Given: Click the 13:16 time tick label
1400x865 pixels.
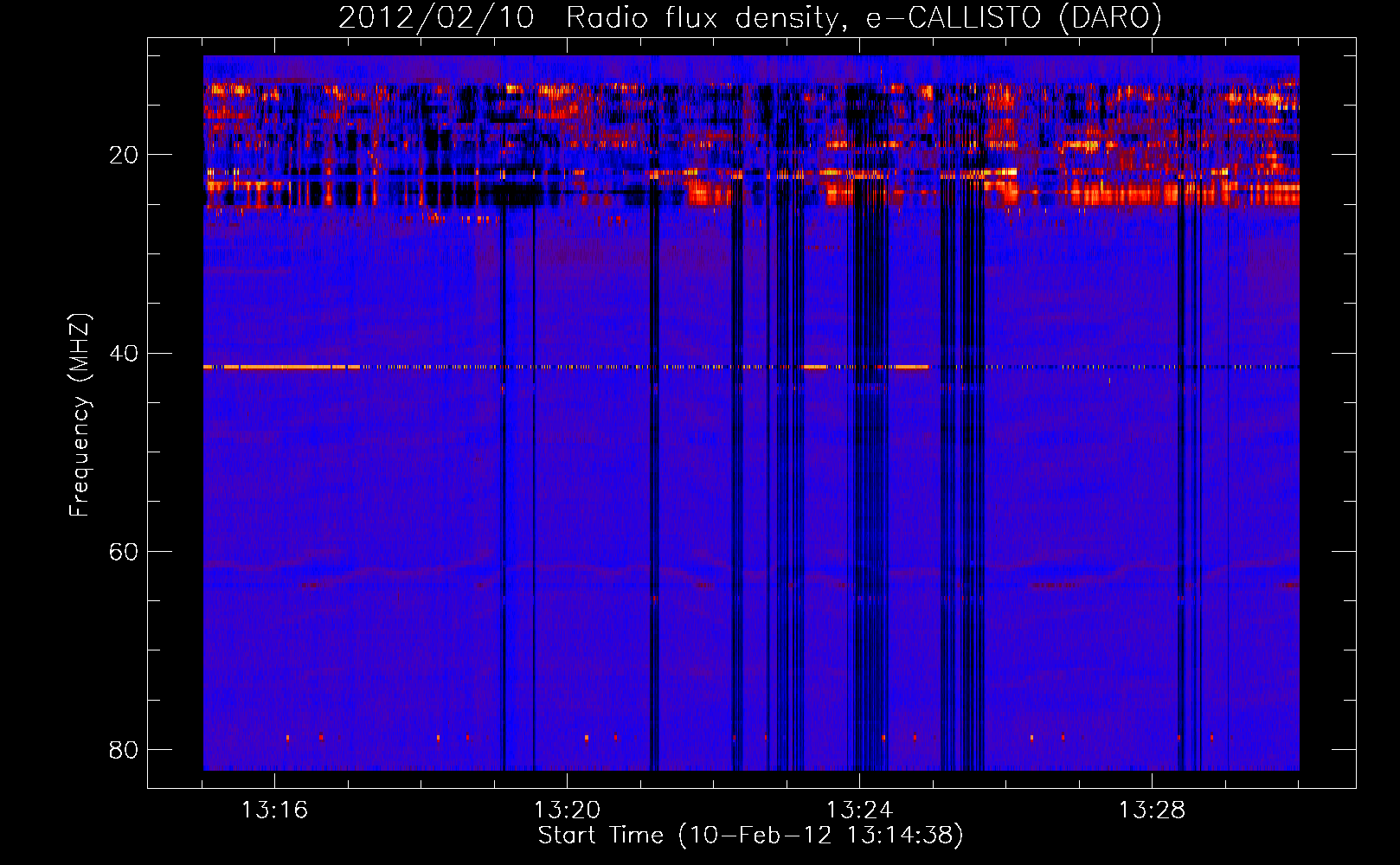Looking at the screenshot, I should (x=274, y=811).
